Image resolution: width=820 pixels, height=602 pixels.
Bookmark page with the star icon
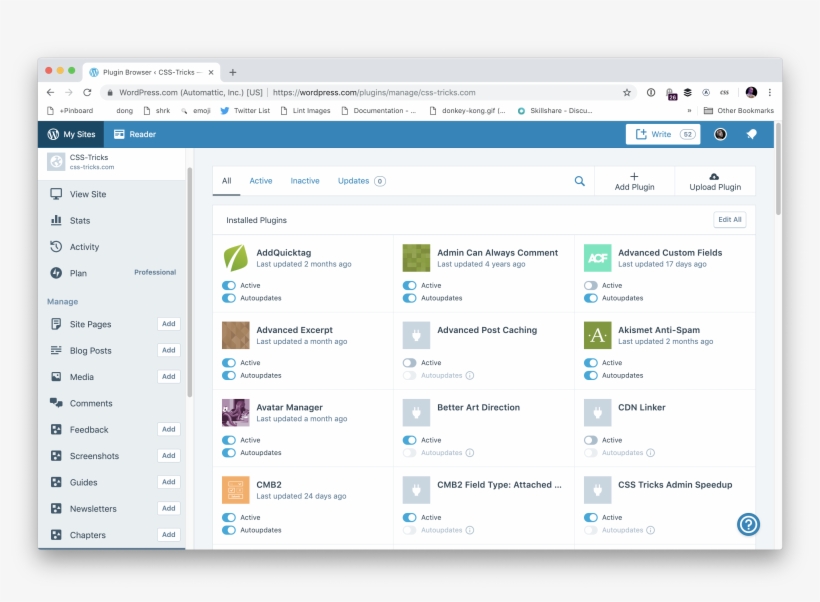(627, 92)
